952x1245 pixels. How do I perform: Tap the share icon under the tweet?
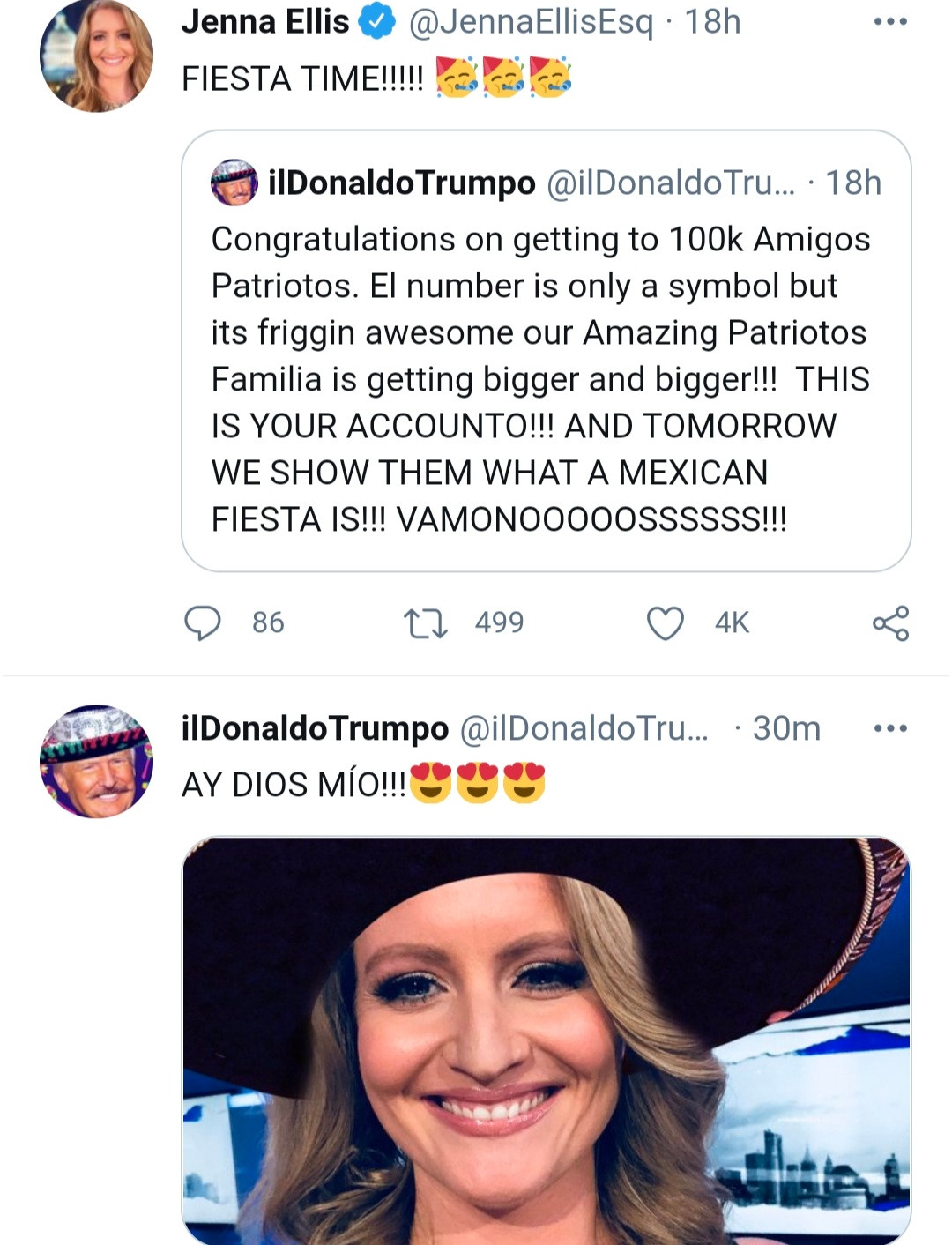coord(890,622)
